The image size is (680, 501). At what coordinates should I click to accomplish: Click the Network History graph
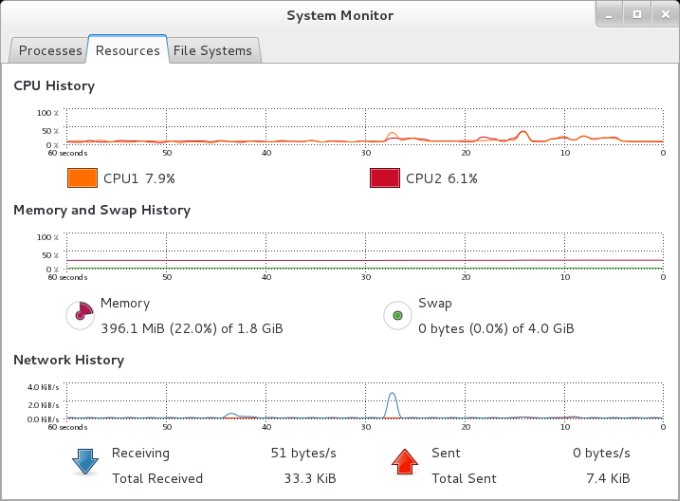(x=364, y=401)
